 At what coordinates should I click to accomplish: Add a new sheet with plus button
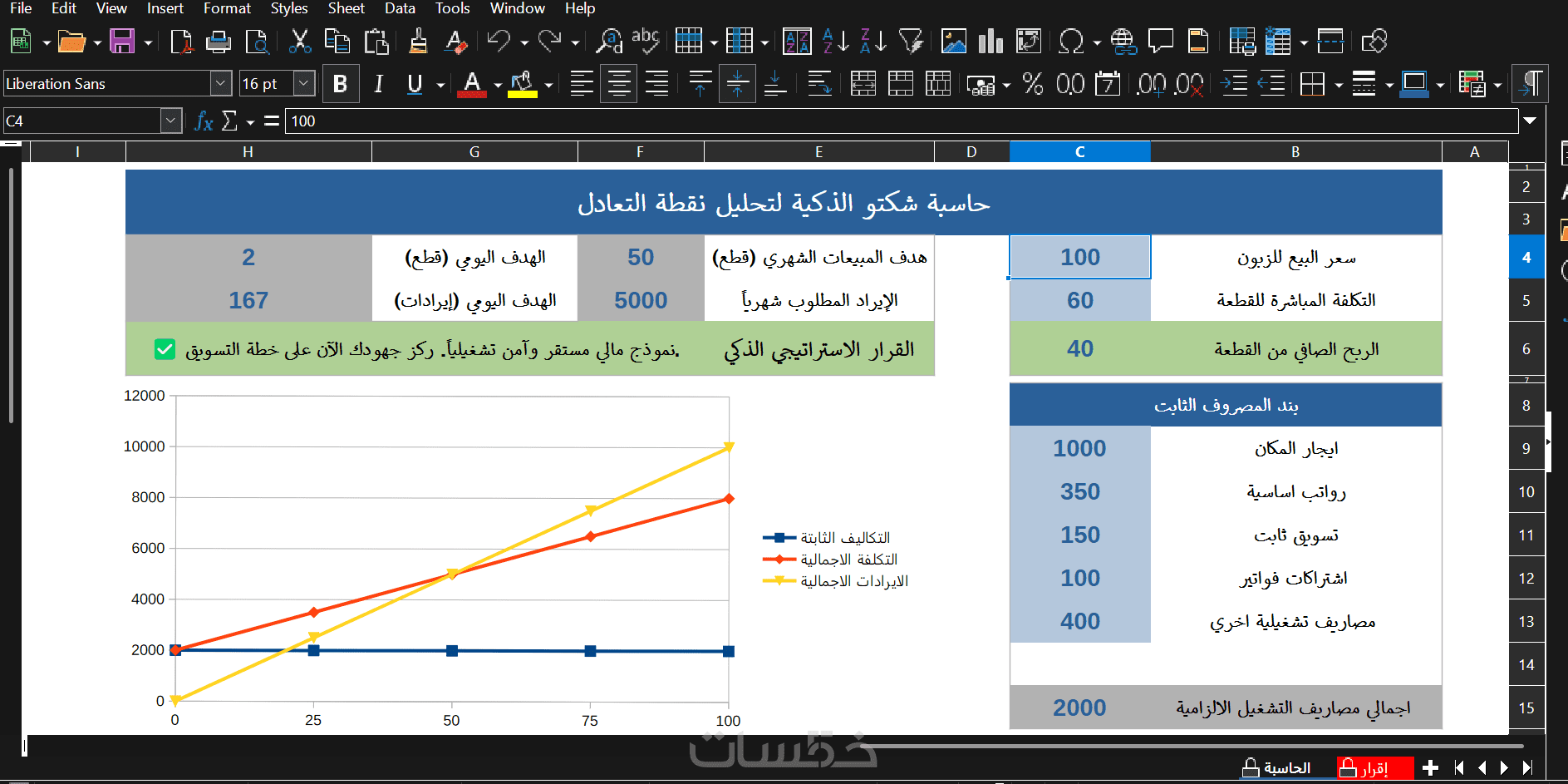coord(1430,768)
